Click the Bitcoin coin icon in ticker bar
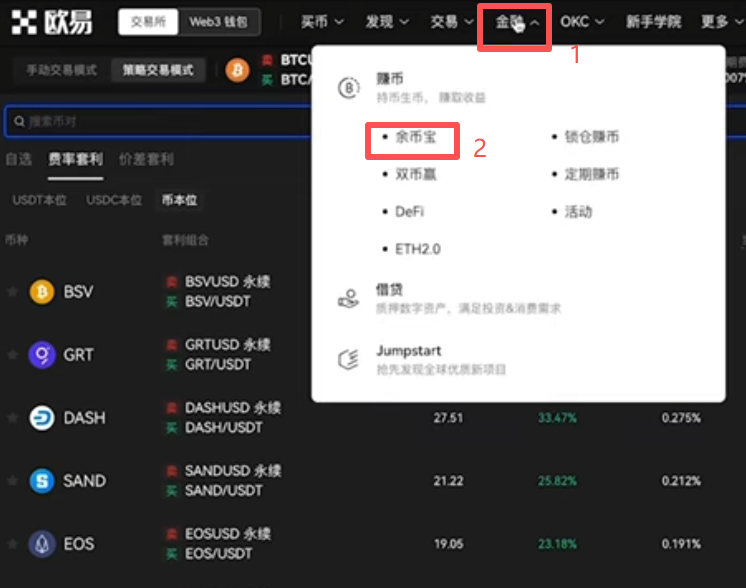The height and width of the screenshot is (588, 746). coord(237,70)
